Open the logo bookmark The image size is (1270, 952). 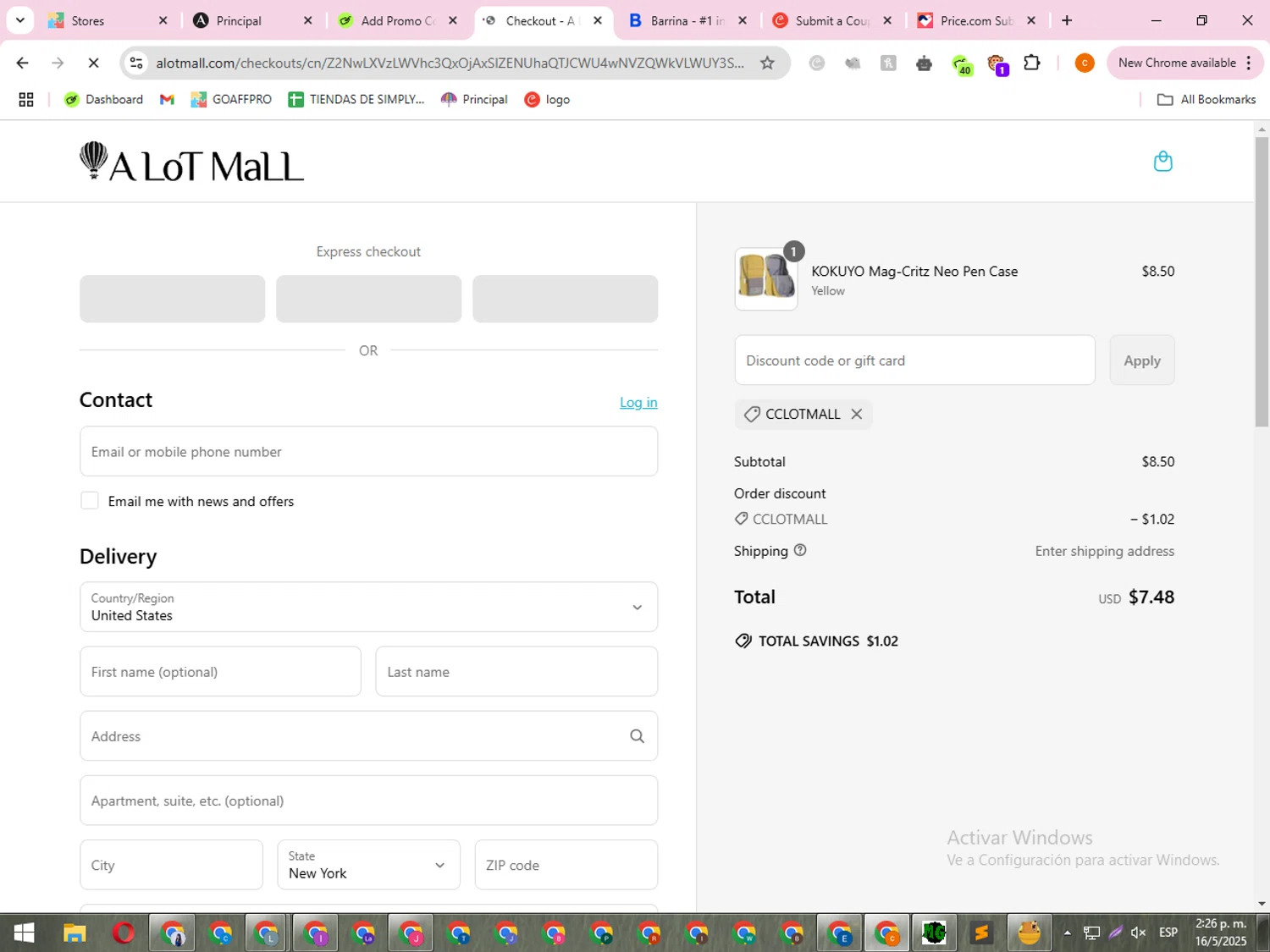(547, 100)
